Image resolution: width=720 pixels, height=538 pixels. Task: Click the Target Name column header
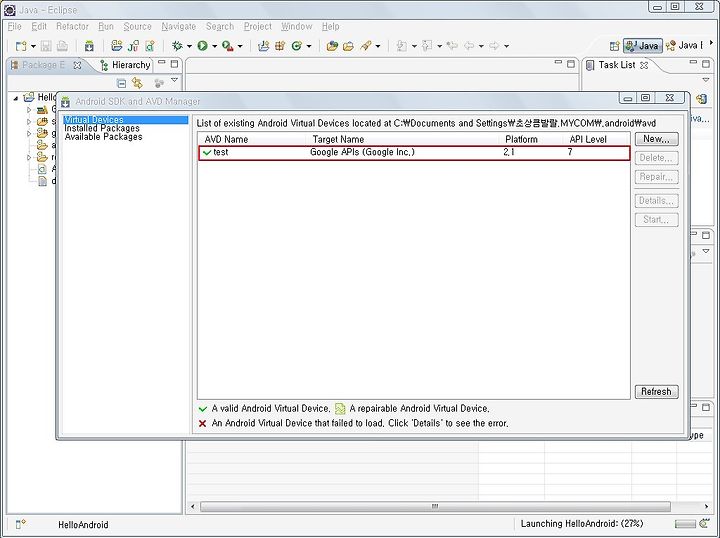(x=402, y=139)
